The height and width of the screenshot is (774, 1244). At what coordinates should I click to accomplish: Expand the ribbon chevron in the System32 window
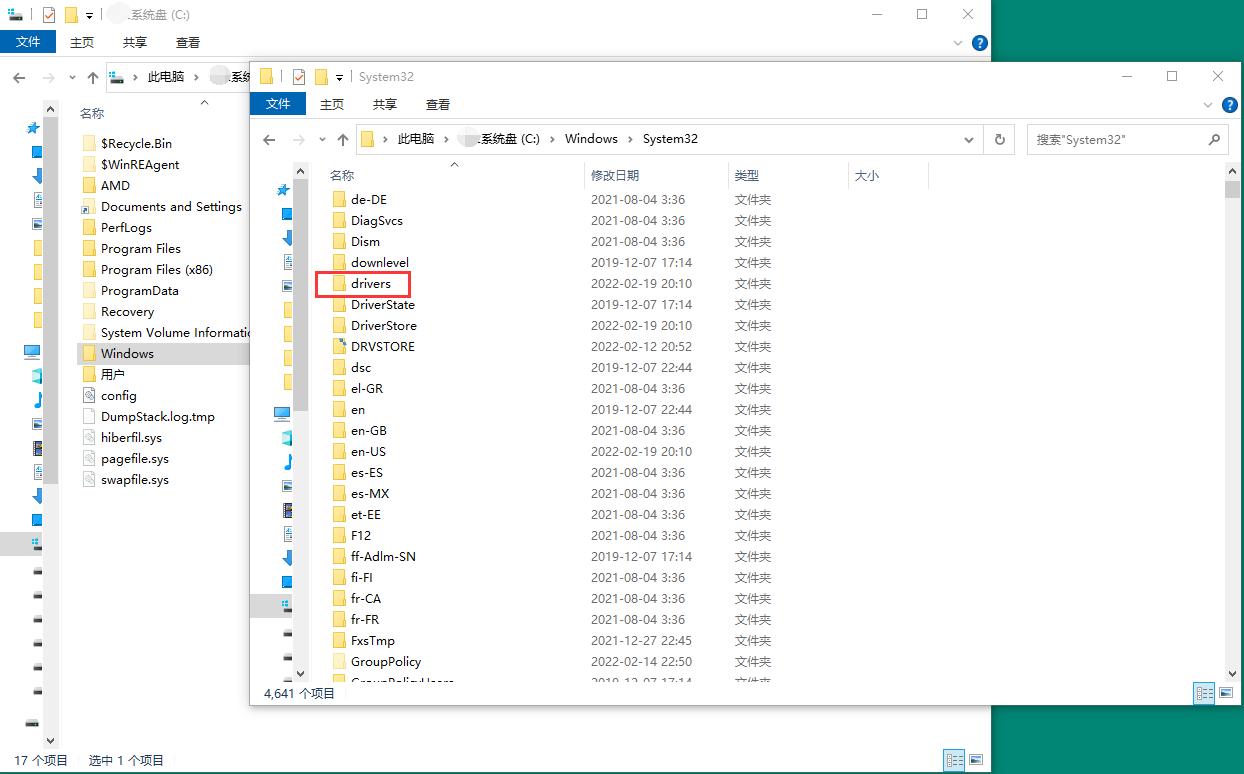coord(1208,105)
